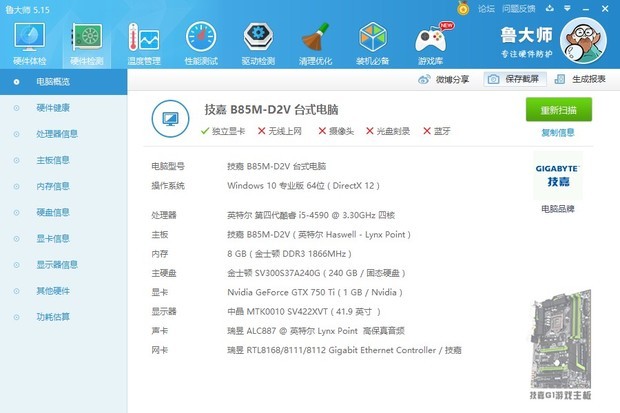Screen dimensions: 620x413
Task: Click the 光盘刻录 feature indicator
Action: point(388,131)
